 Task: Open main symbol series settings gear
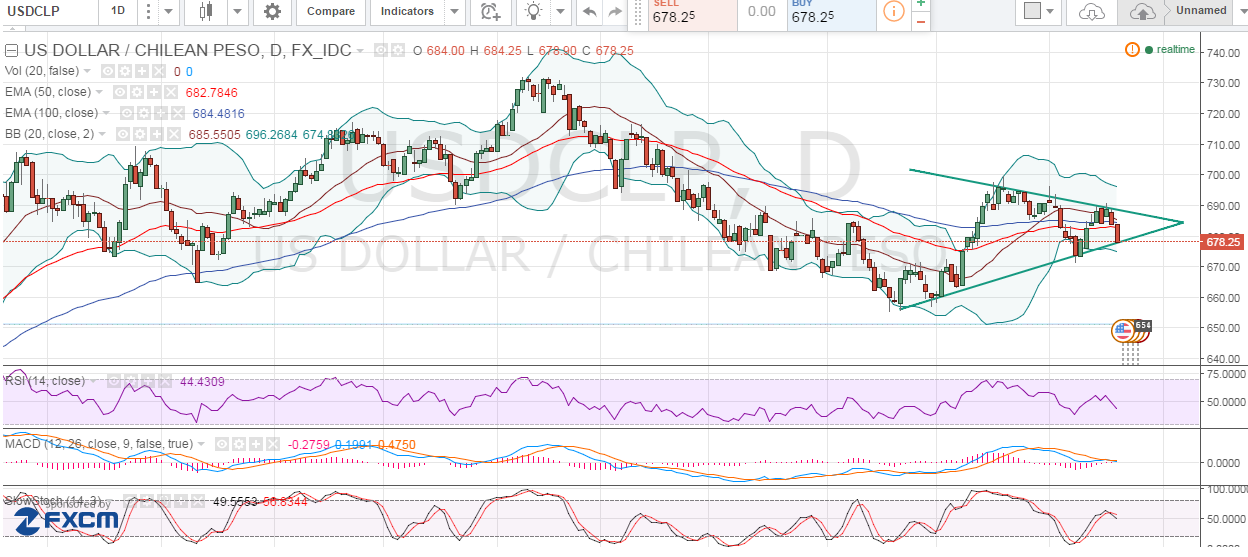pos(398,51)
